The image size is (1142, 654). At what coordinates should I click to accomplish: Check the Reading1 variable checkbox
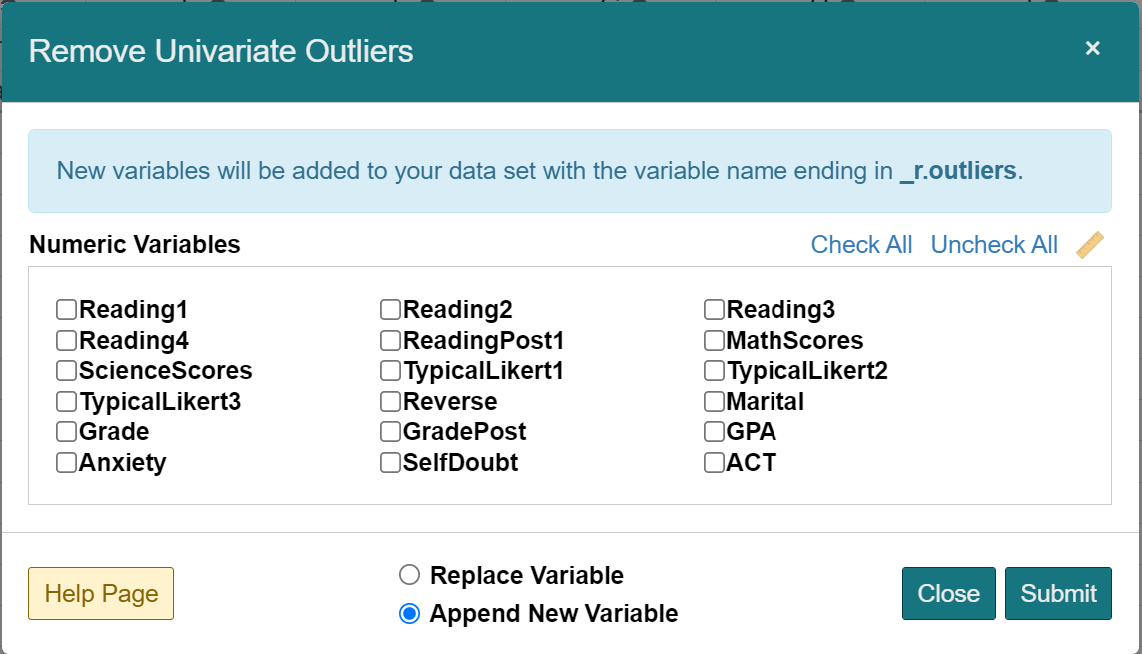[x=66, y=309]
